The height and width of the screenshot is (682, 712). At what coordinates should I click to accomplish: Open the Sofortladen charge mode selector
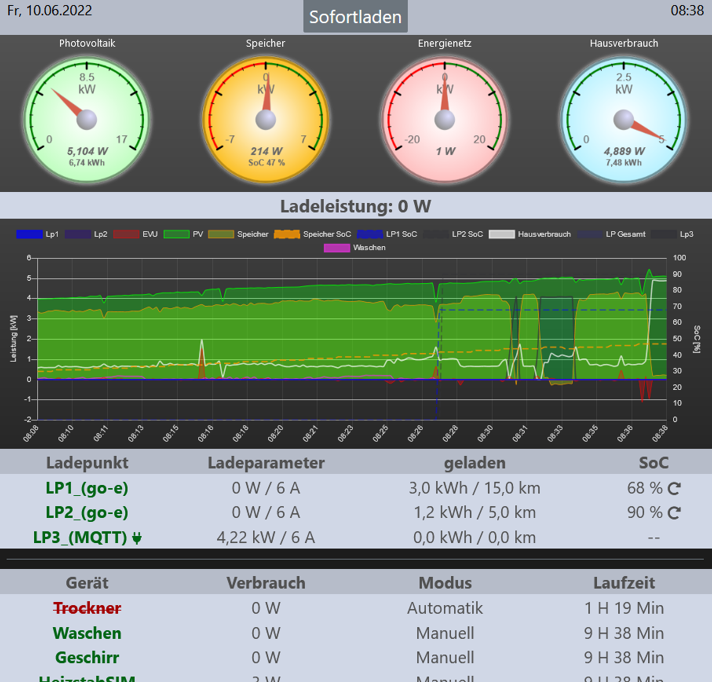(x=355, y=17)
